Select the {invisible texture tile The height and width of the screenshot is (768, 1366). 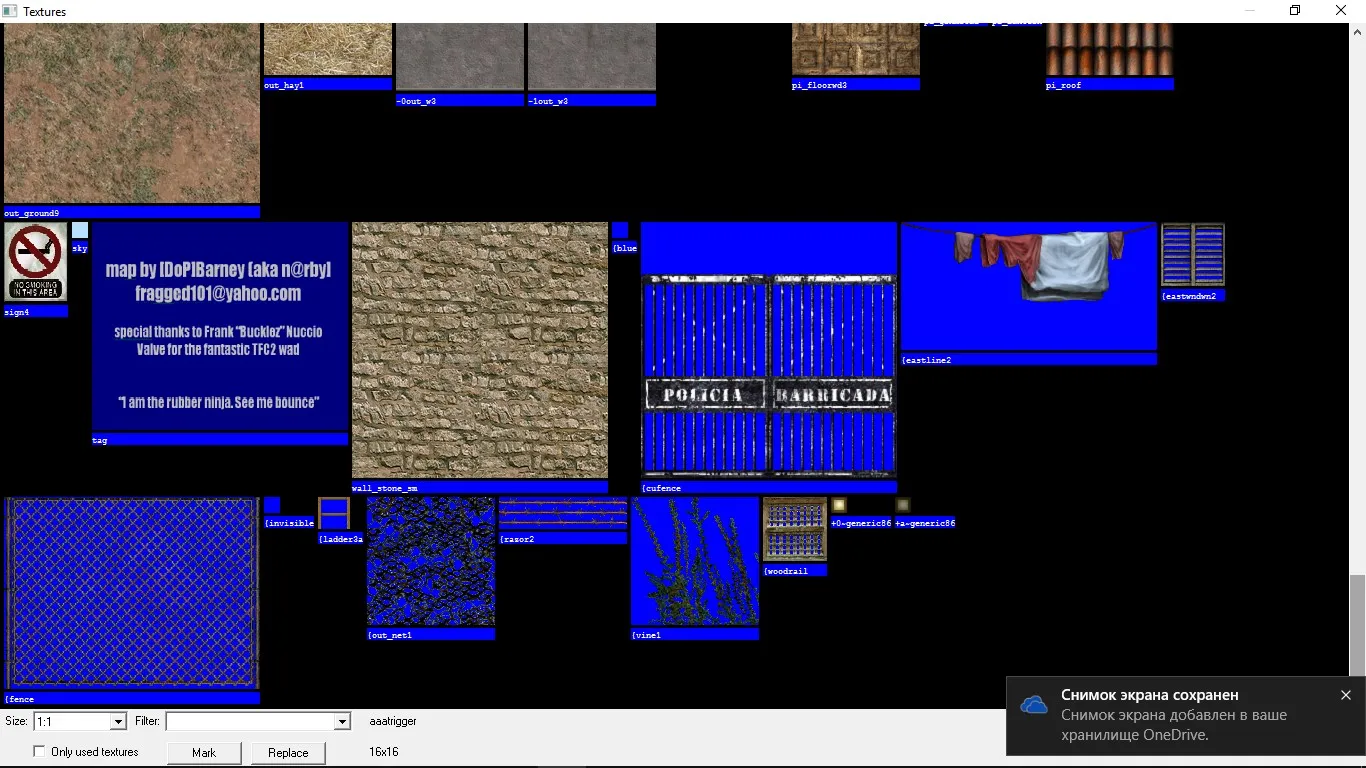[272, 505]
